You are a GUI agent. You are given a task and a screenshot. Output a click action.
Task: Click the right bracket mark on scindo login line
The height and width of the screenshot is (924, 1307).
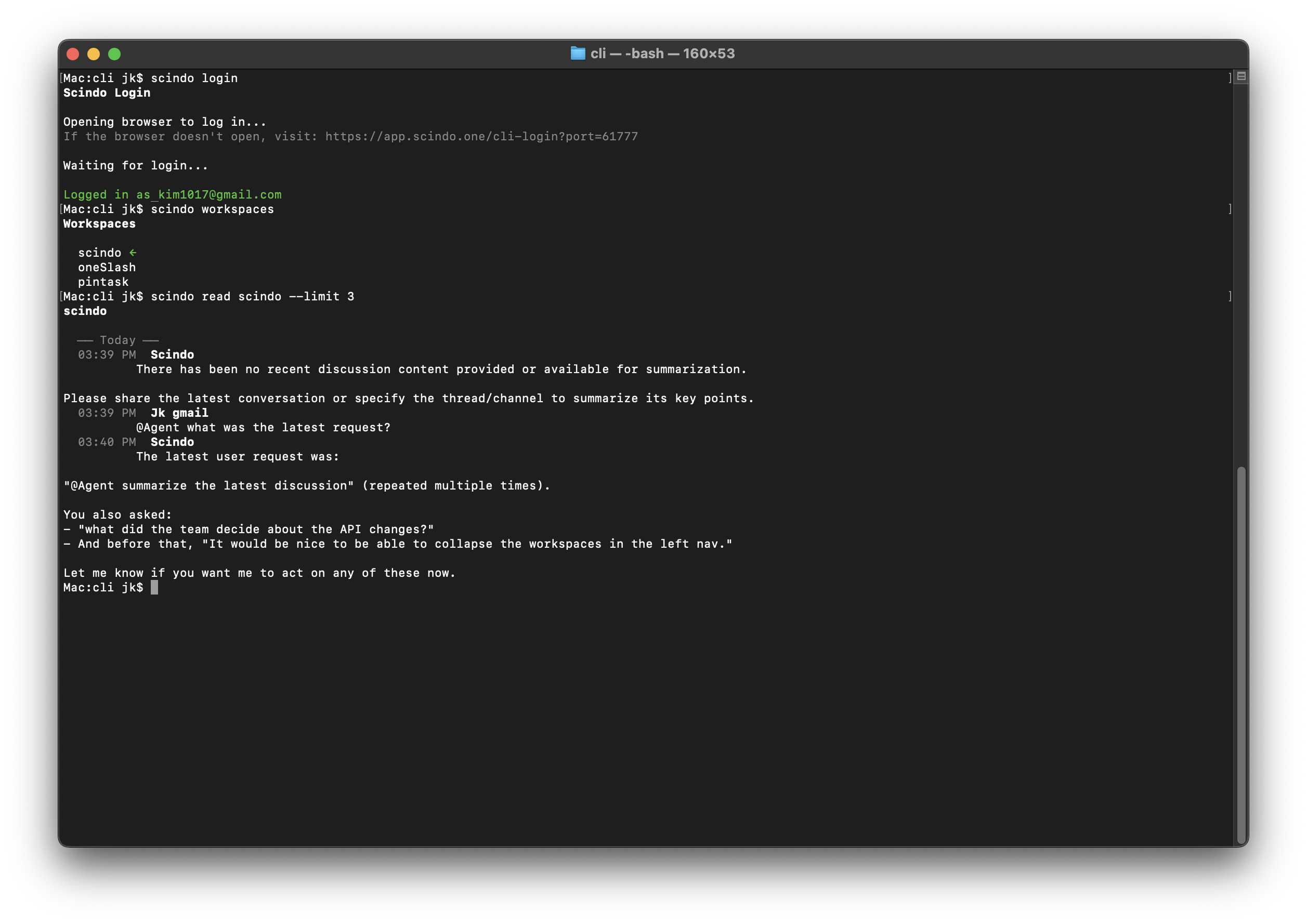1230,78
